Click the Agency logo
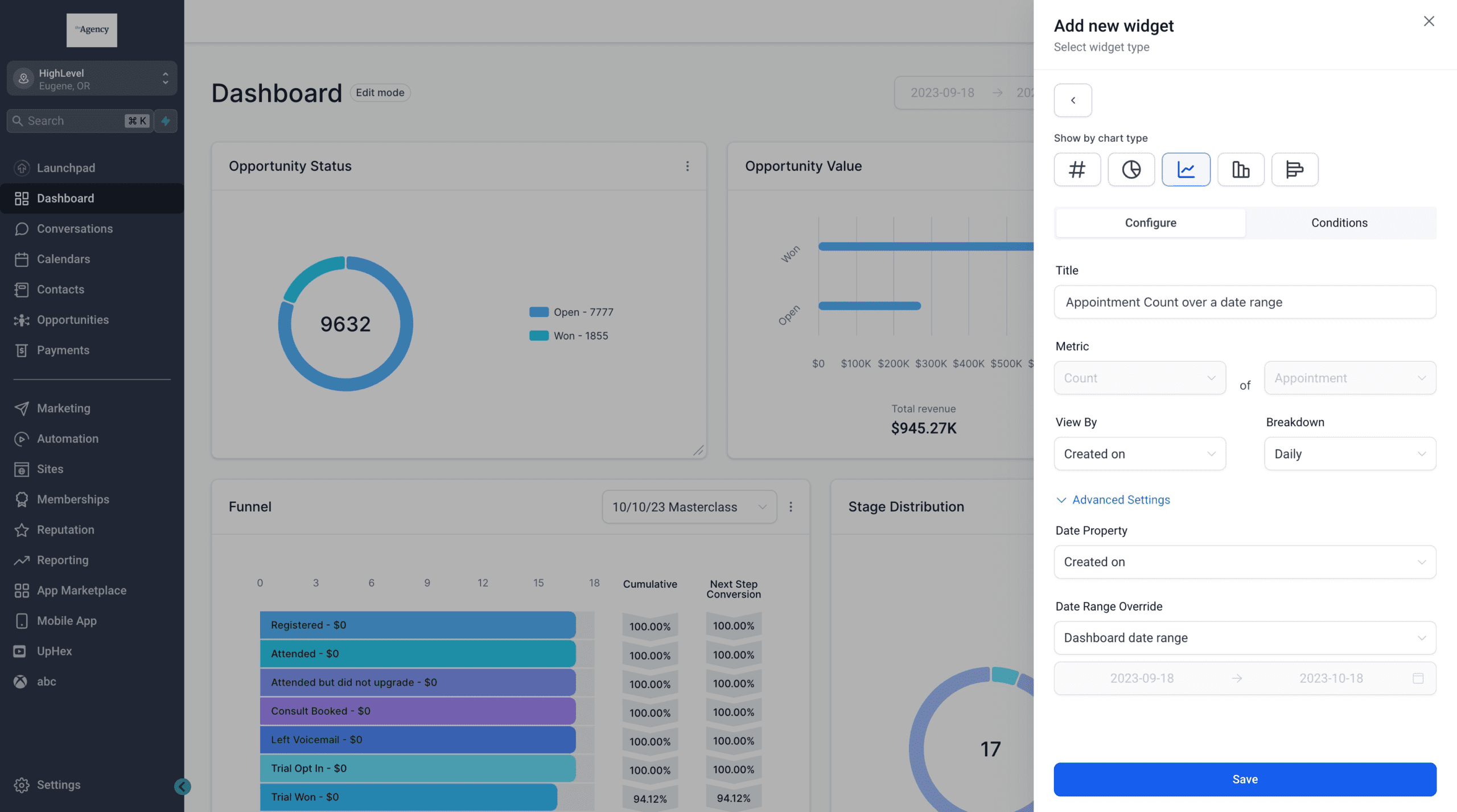 point(92,30)
